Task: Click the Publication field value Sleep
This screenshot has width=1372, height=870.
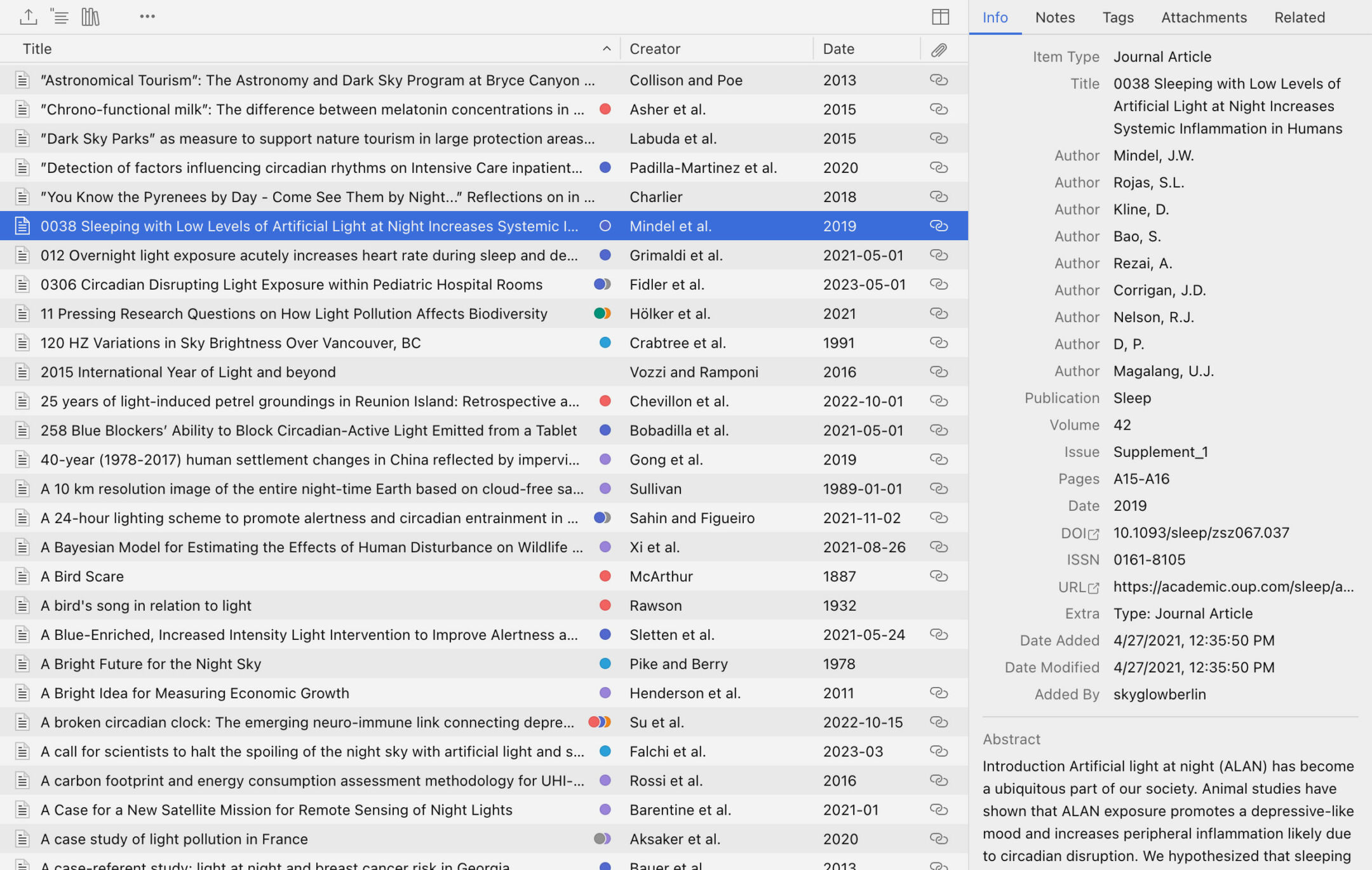Action: tap(1132, 398)
